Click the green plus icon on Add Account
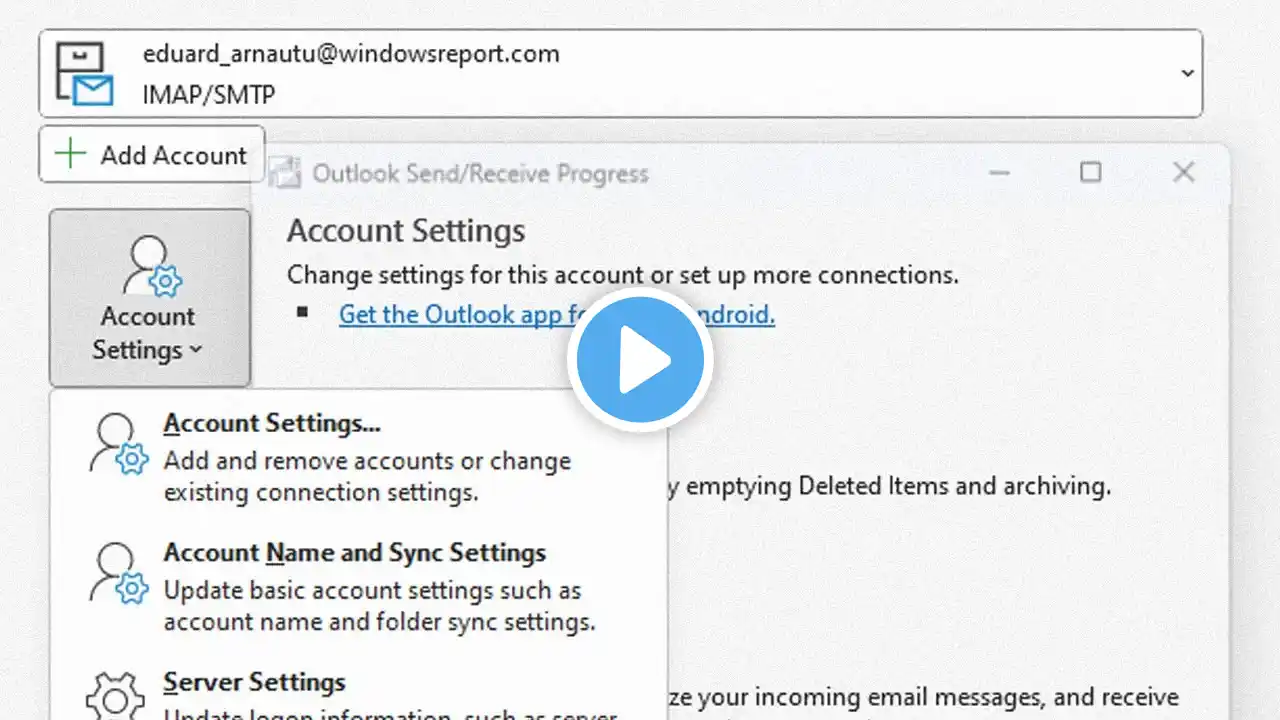The height and width of the screenshot is (720, 1280). [71, 154]
